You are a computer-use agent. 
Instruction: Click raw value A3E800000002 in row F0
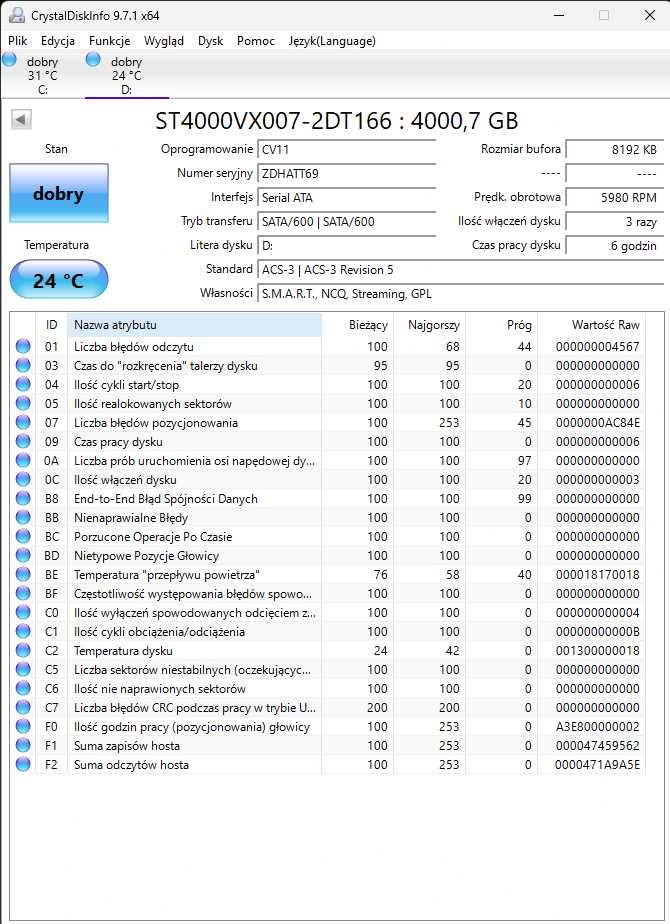point(598,727)
